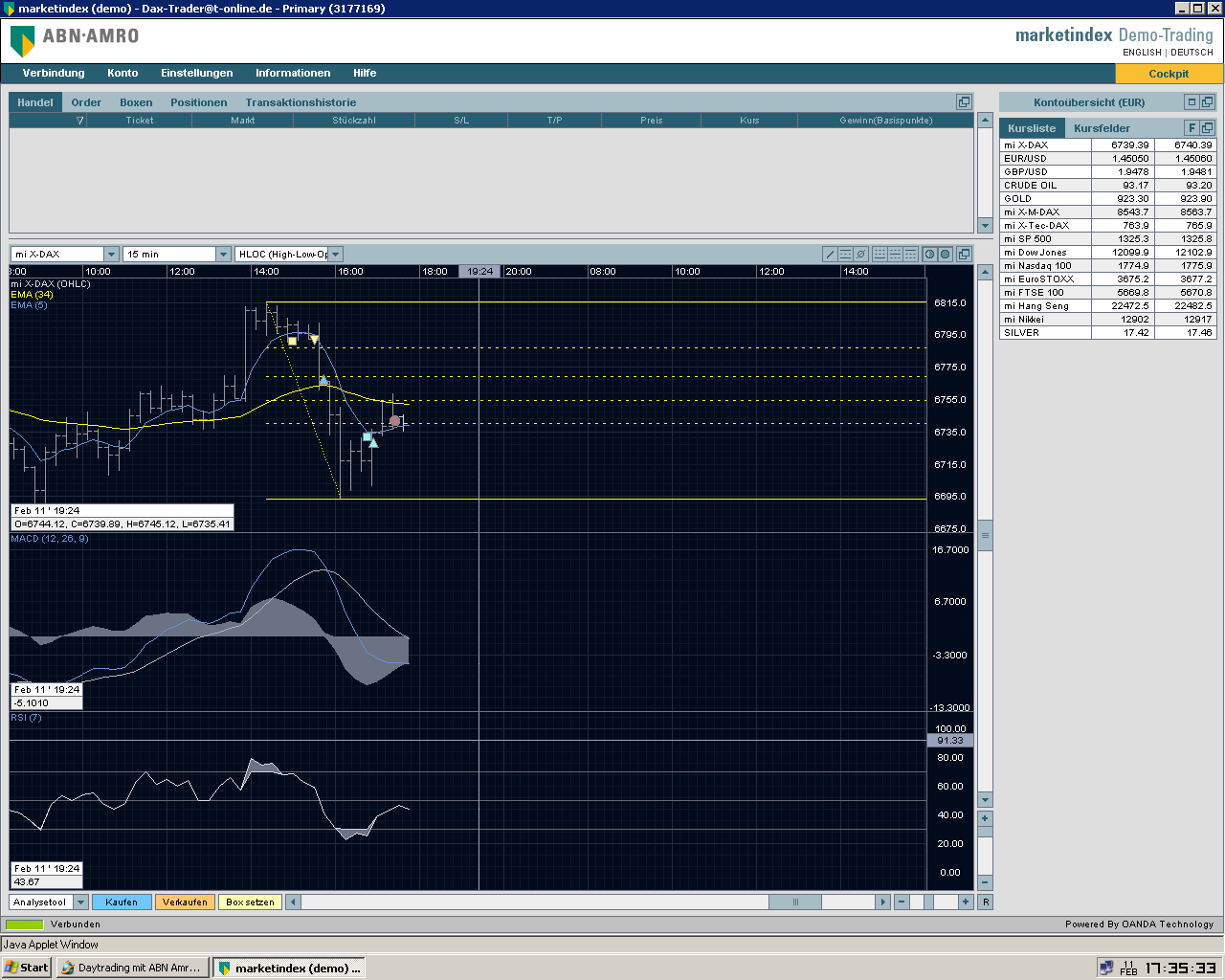Toggle the fully-shaded octagon chart button
The image size is (1225, 980).
(945, 255)
